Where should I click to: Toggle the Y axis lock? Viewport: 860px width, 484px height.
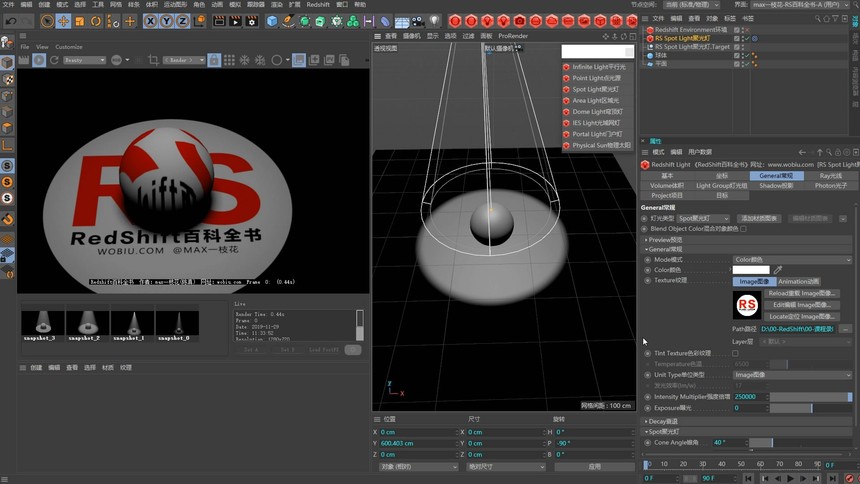(x=167, y=21)
